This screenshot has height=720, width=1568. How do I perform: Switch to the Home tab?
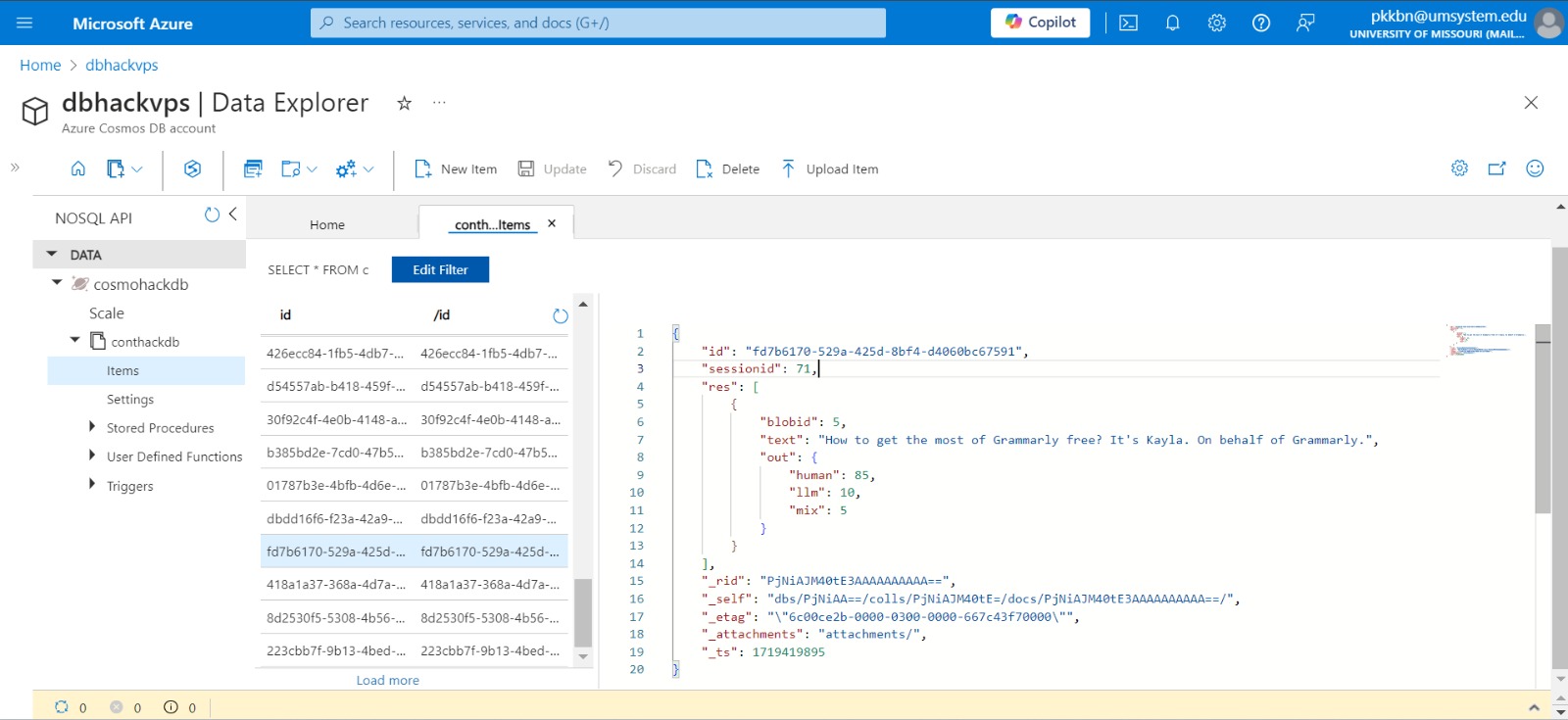click(x=327, y=224)
